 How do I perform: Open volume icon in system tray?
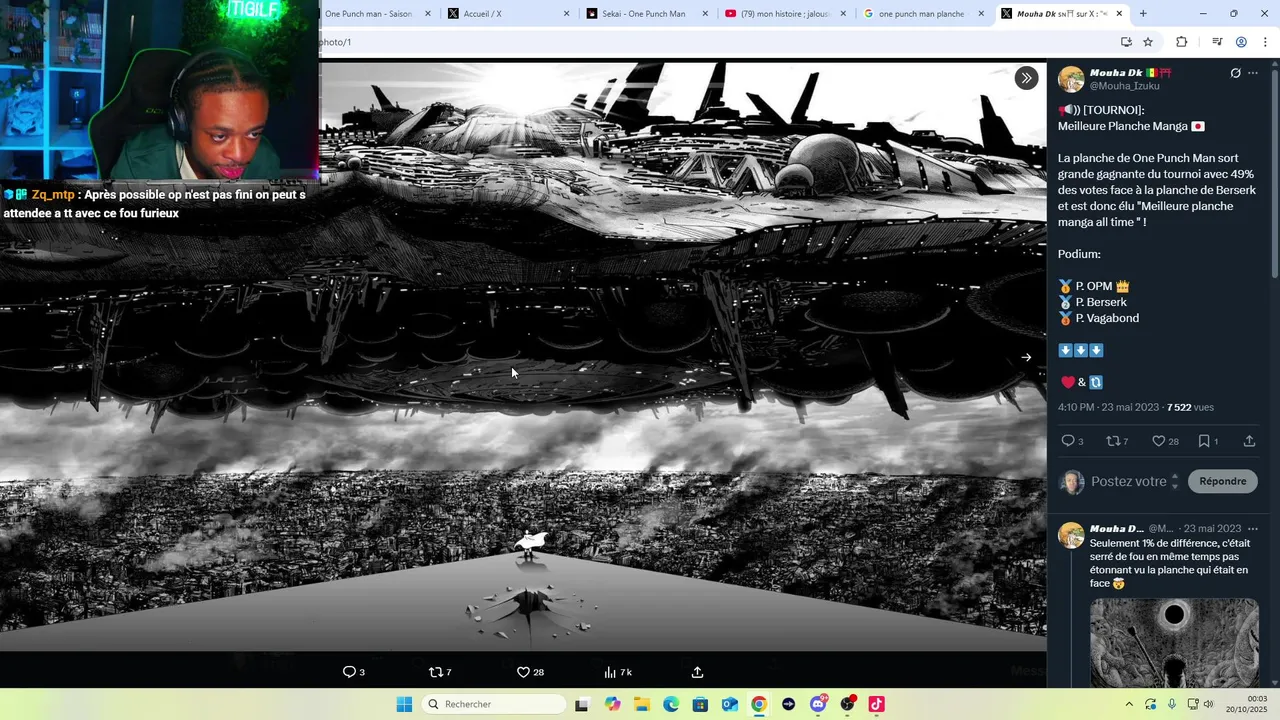1207,704
